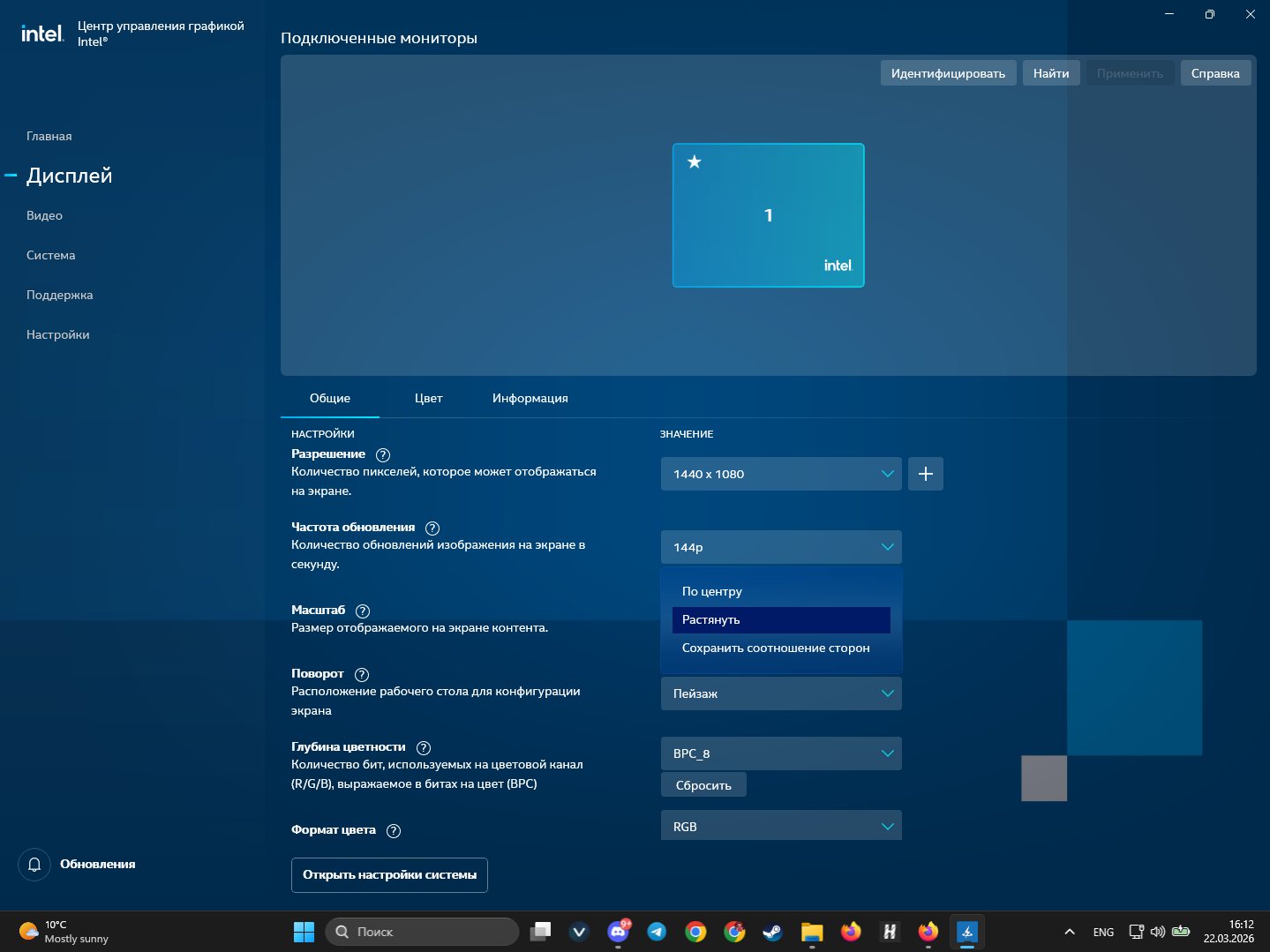This screenshot has height=952, width=1270.
Task: Click the help icon next to Поворот
Action: [x=362, y=675]
